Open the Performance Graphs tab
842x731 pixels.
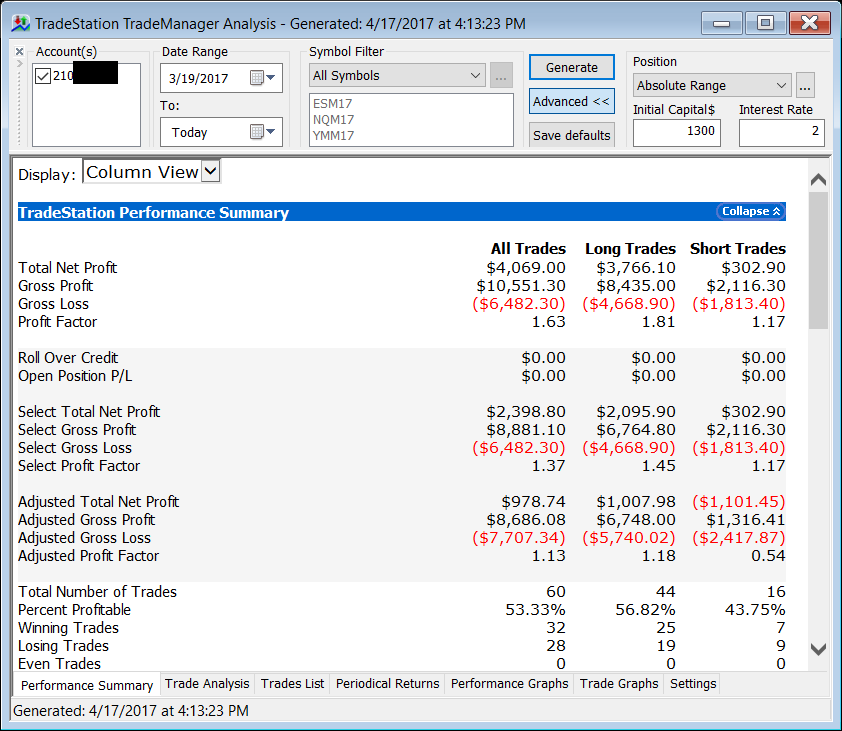(x=509, y=683)
